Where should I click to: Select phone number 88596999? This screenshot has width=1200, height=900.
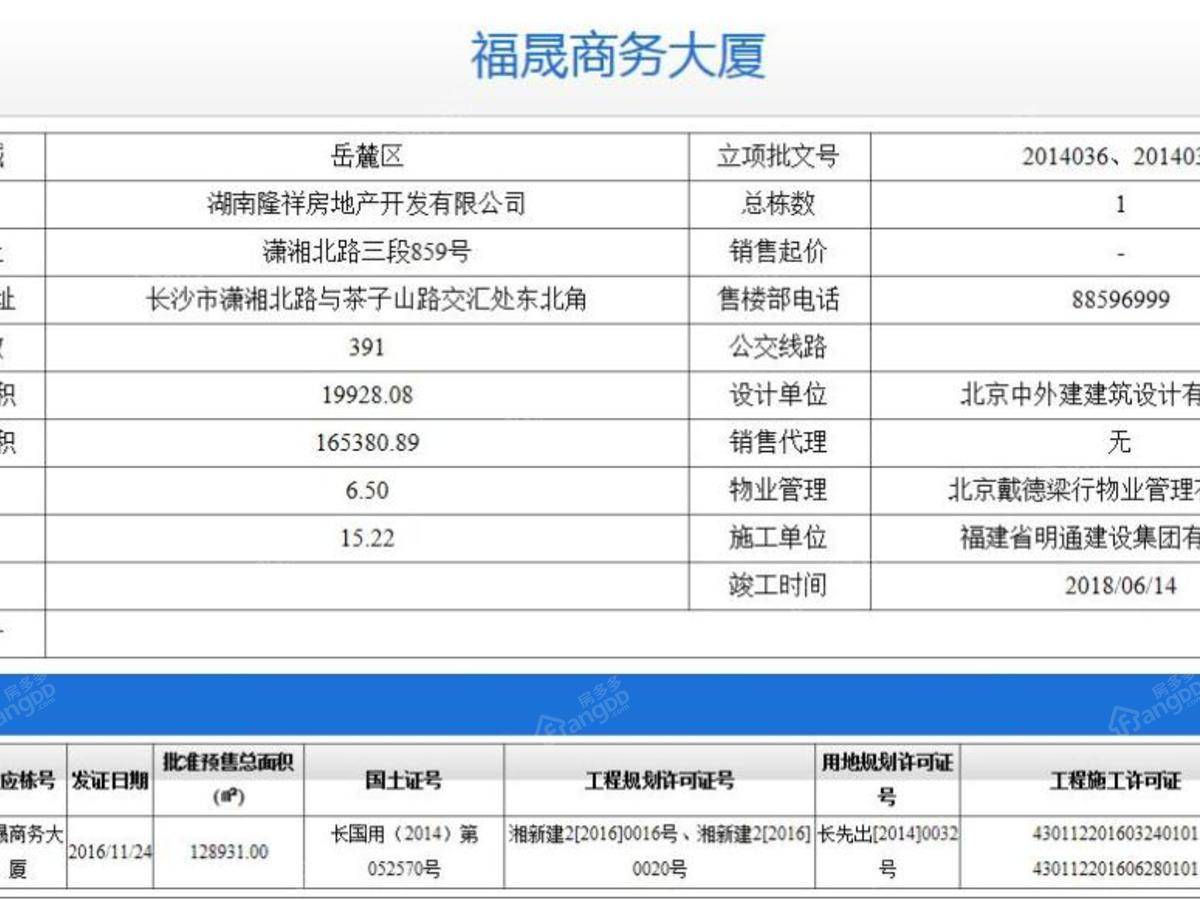1120,300
